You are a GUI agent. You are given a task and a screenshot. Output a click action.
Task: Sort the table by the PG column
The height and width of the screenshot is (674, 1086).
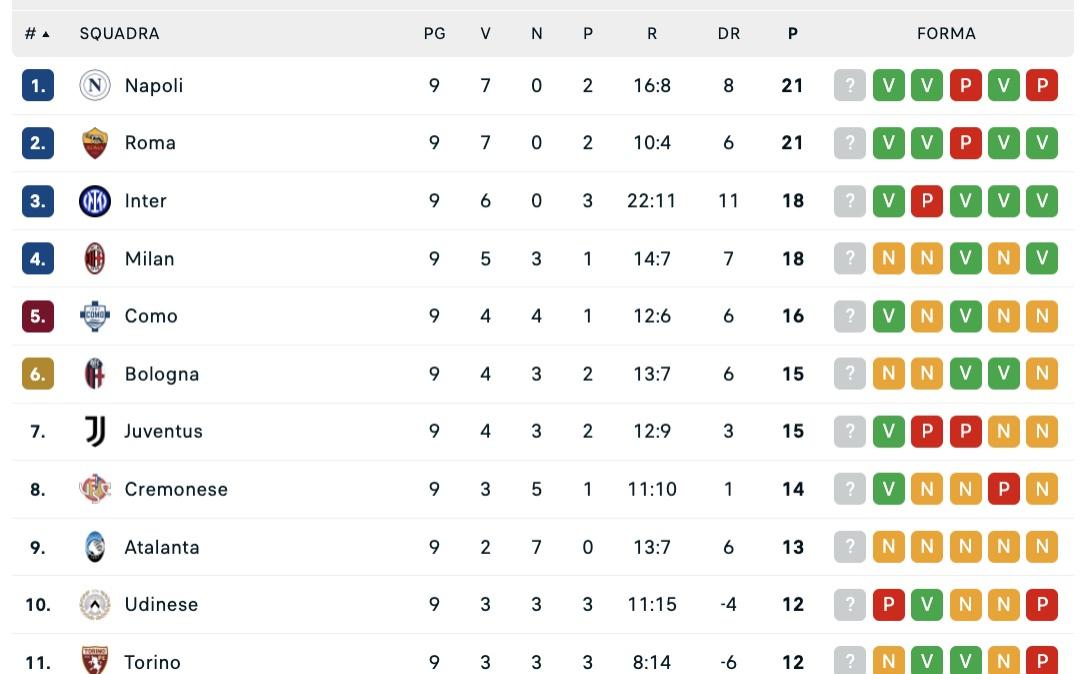click(x=434, y=33)
